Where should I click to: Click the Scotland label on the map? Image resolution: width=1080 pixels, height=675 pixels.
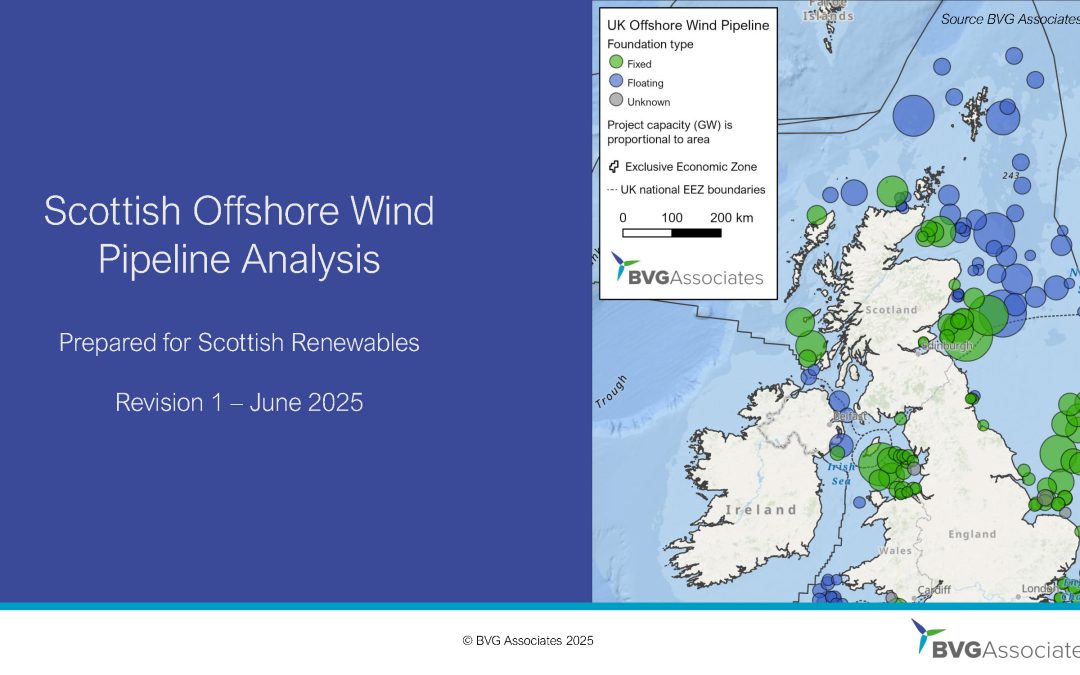(890, 310)
